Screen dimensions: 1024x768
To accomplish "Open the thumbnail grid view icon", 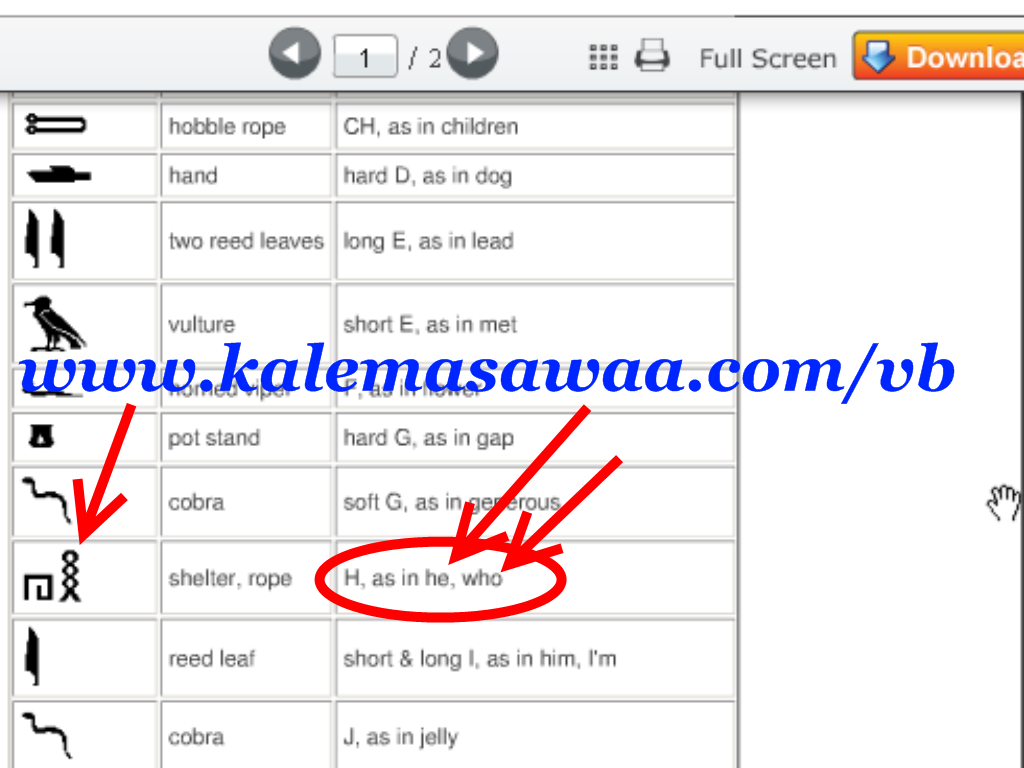I will tap(603, 57).
